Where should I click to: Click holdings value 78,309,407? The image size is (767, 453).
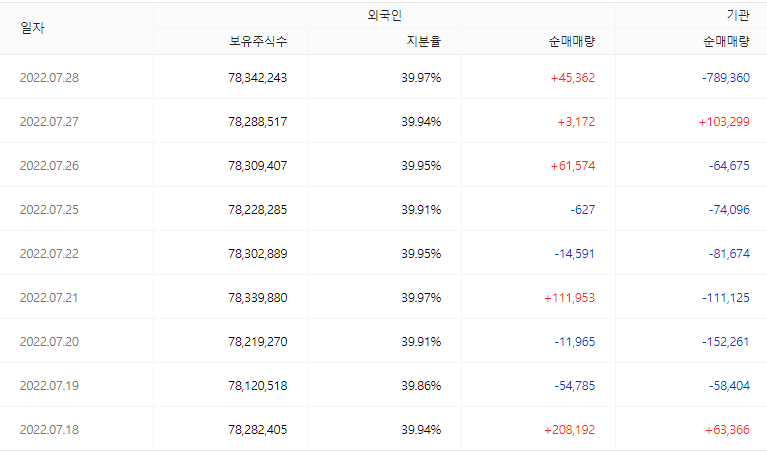pyautogui.click(x=258, y=166)
